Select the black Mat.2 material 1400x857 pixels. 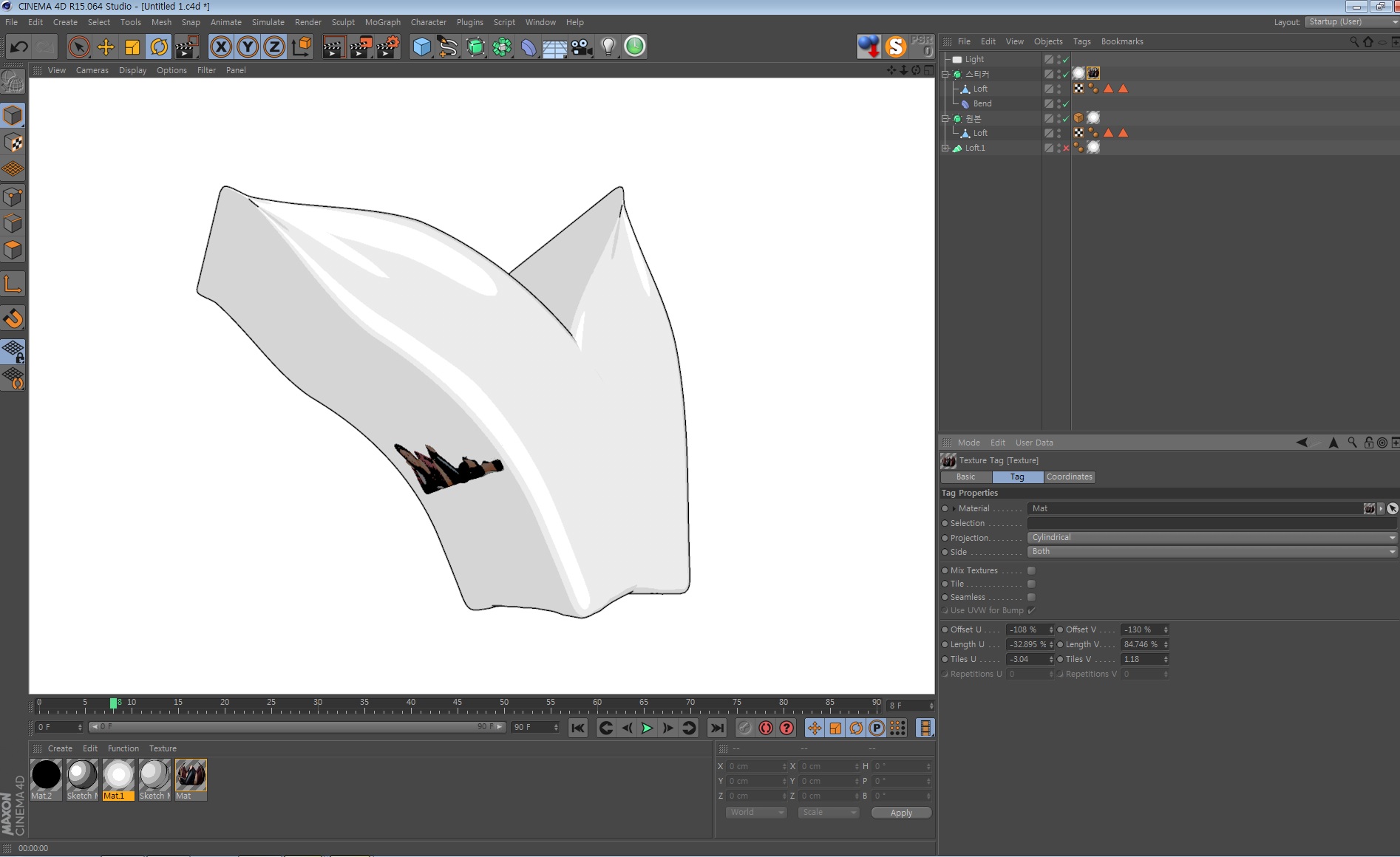click(x=46, y=780)
